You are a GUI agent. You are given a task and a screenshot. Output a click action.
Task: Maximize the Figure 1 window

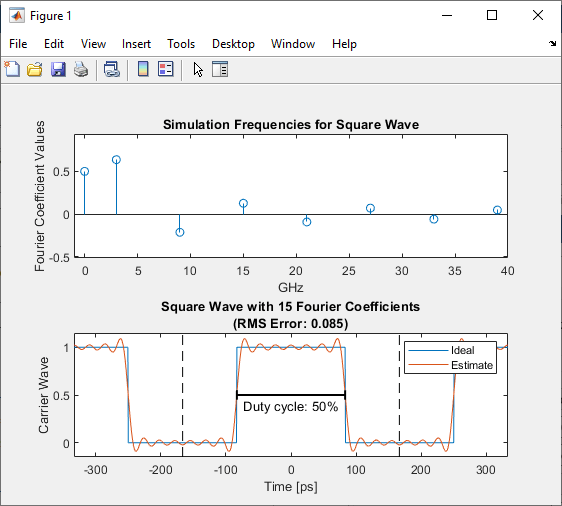[492, 15]
